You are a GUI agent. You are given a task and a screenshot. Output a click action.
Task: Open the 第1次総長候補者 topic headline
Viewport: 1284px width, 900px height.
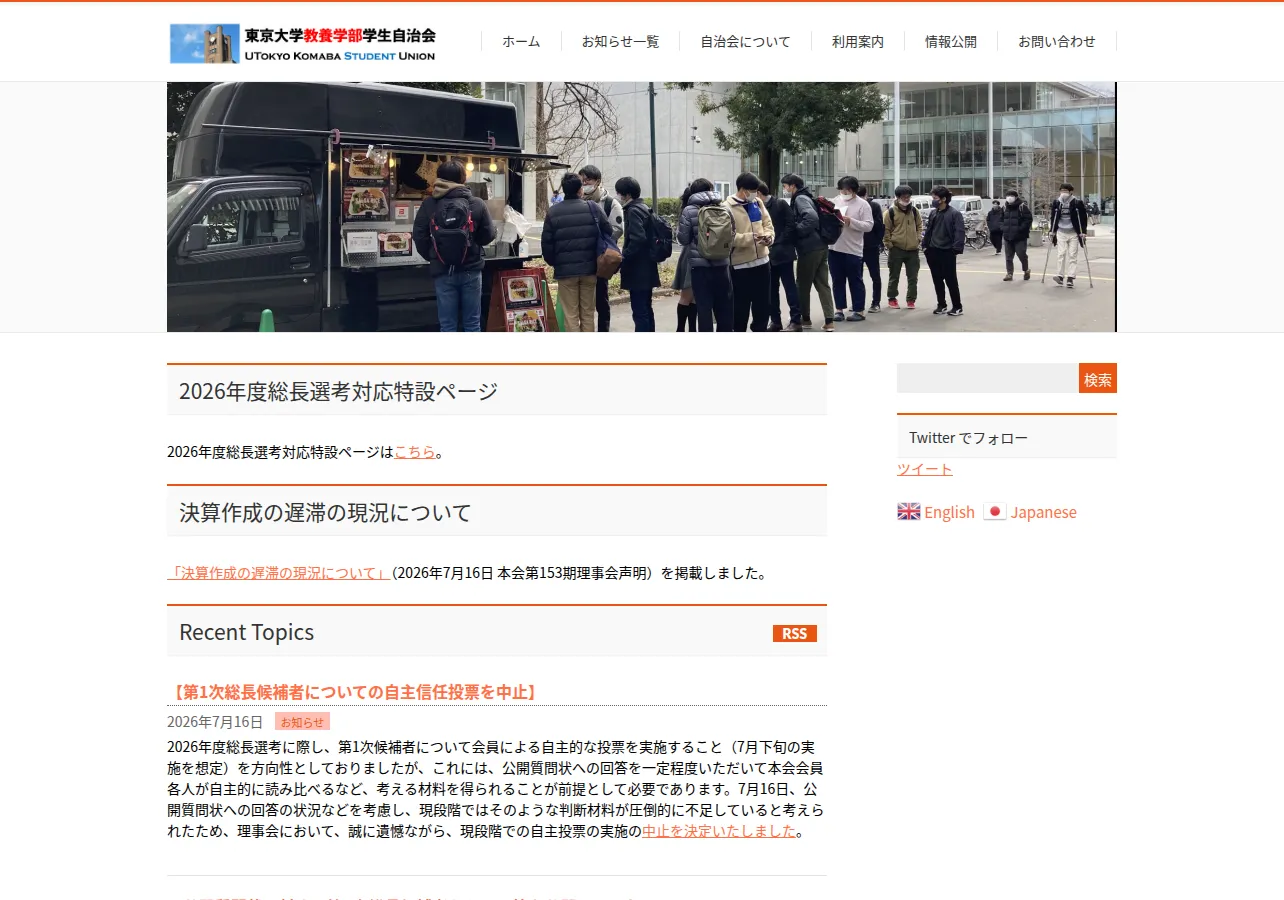point(354,692)
